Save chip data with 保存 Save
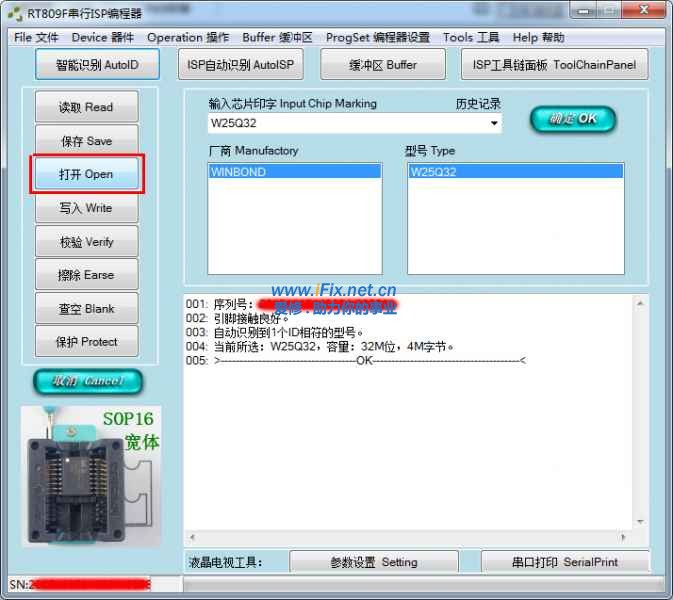This screenshot has width=673, height=600. (x=86, y=141)
